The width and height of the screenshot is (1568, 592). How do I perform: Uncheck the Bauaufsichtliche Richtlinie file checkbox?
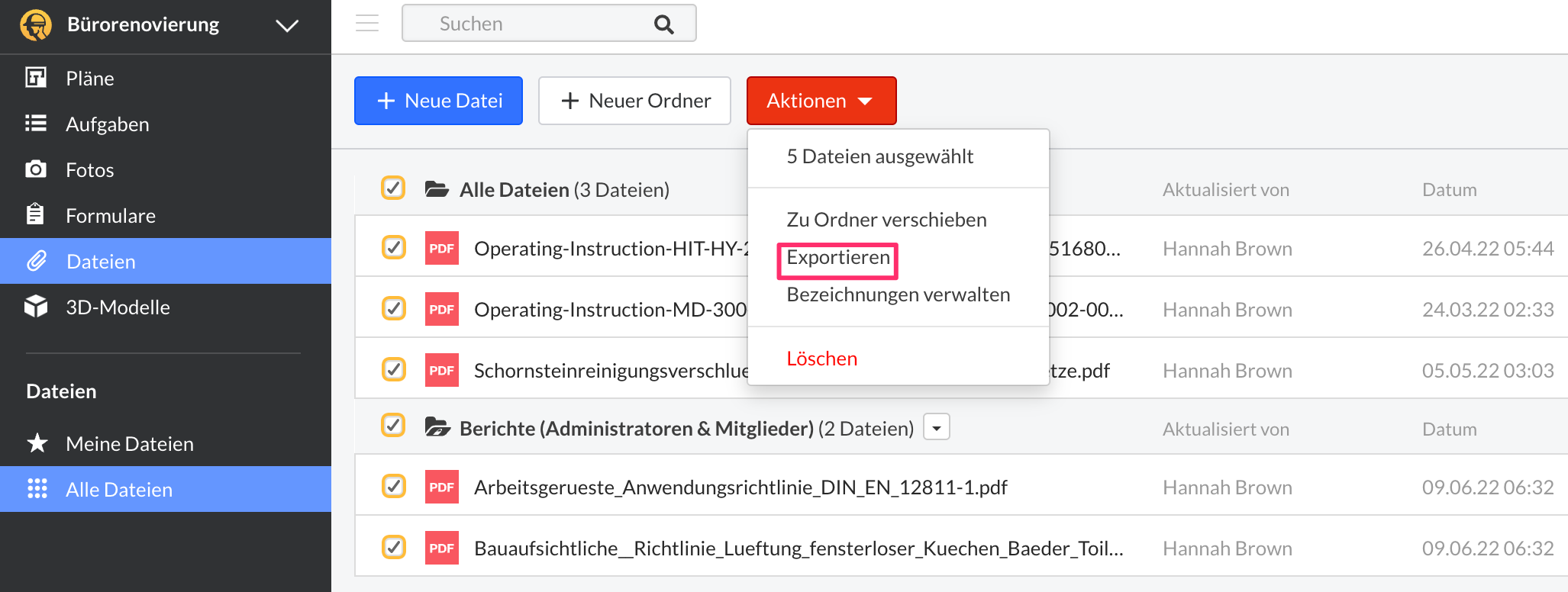393,547
